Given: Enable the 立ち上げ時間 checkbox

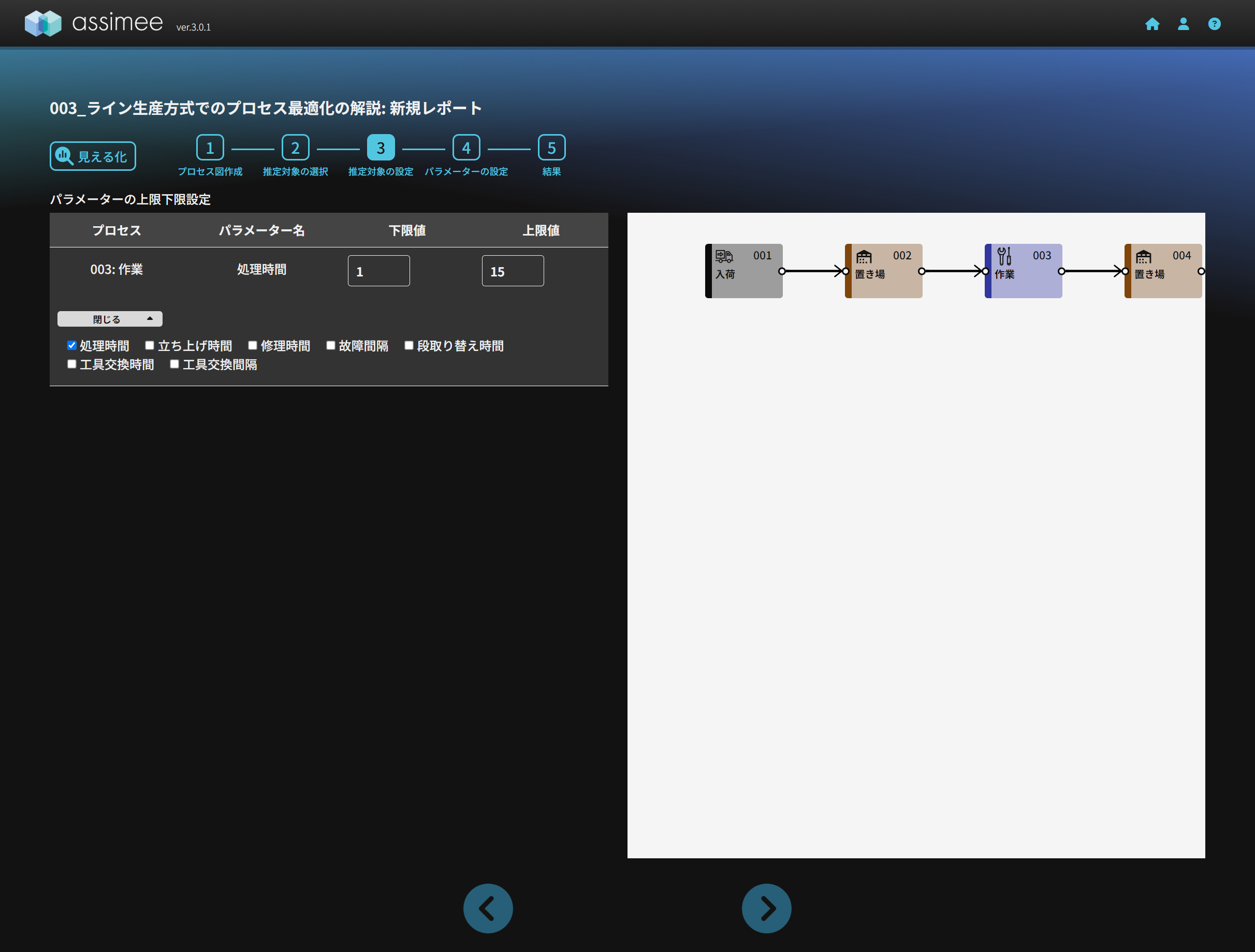Looking at the screenshot, I should tap(150, 345).
